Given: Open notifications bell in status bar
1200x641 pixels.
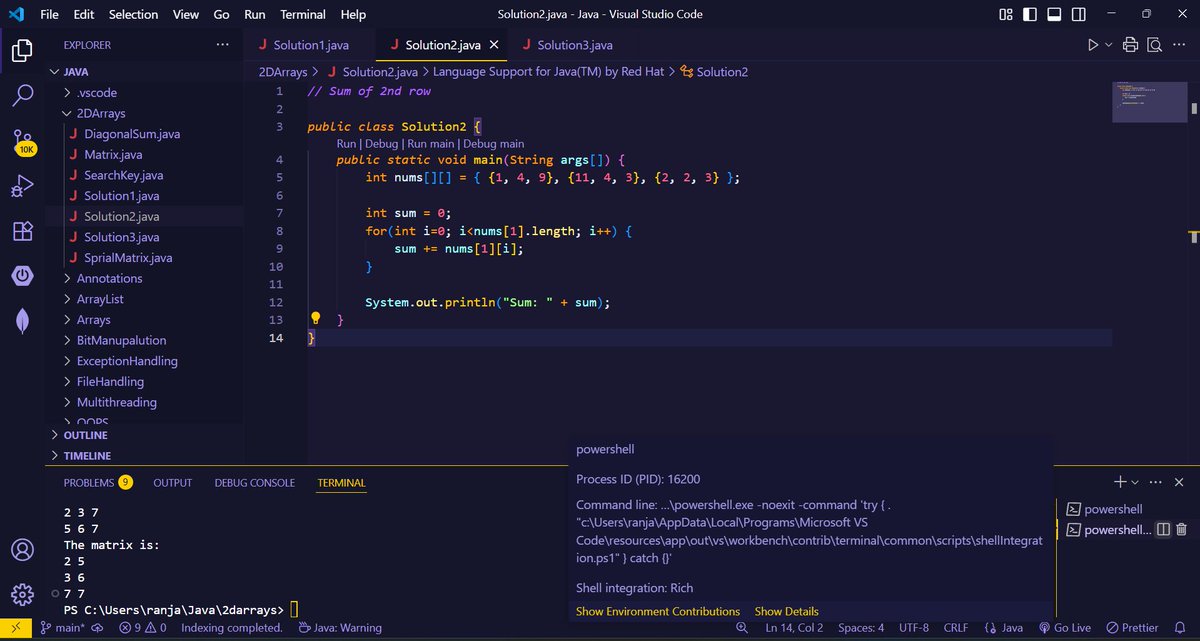Looking at the screenshot, I should (x=1179, y=628).
